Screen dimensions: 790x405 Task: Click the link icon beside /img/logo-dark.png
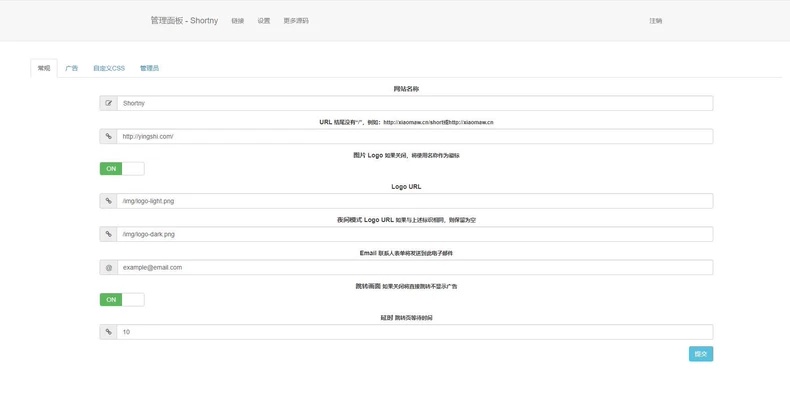coord(108,234)
